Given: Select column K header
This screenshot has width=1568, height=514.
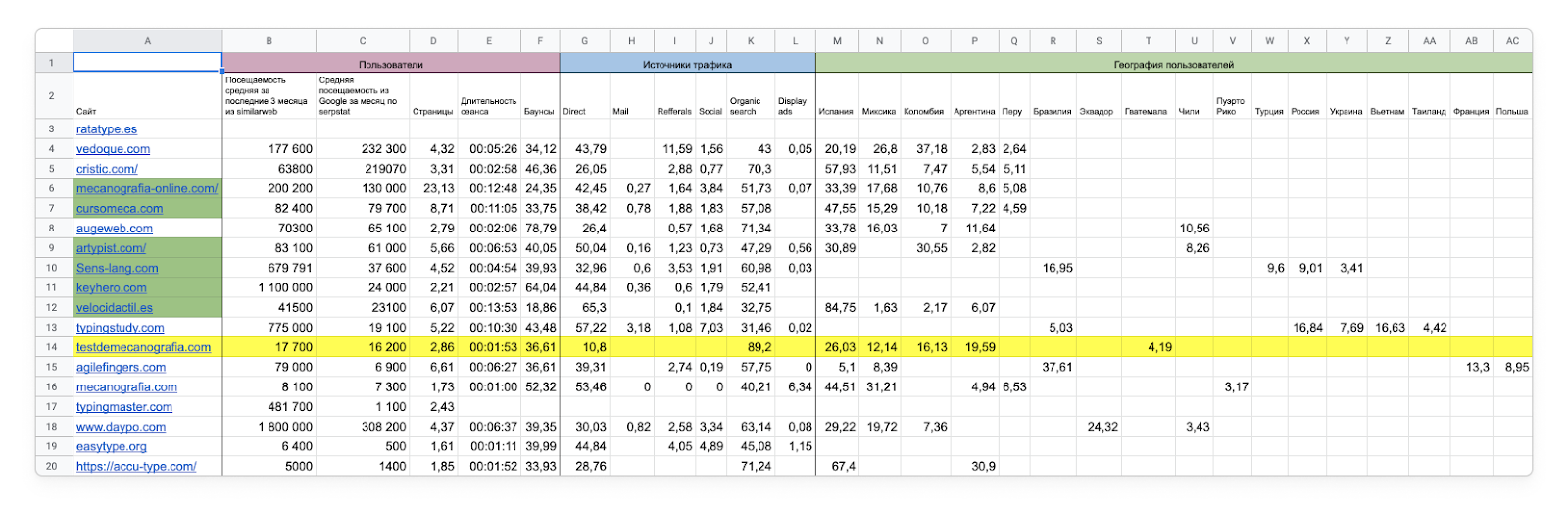Looking at the screenshot, I should tap(751, 41).
